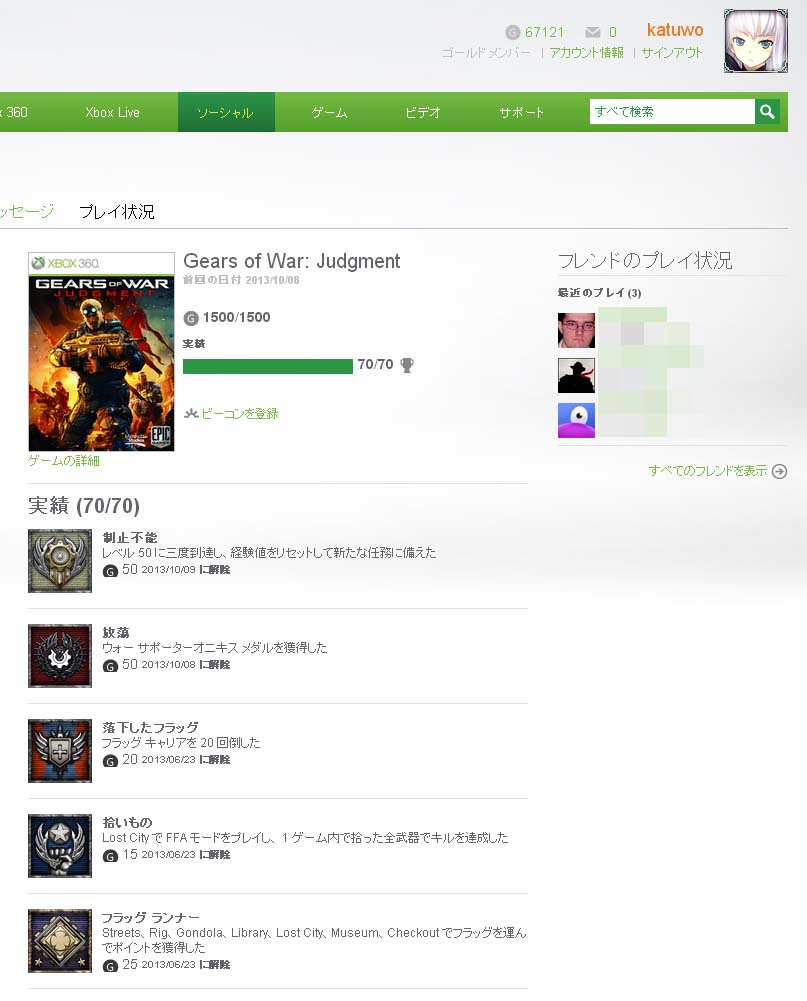
Task: Click the 落下したフラッグ achievement badge icon
Action: 60,751
